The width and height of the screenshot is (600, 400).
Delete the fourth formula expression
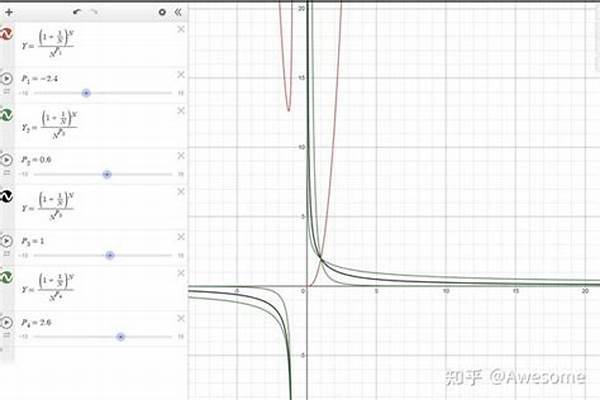(x=181, y=273)
